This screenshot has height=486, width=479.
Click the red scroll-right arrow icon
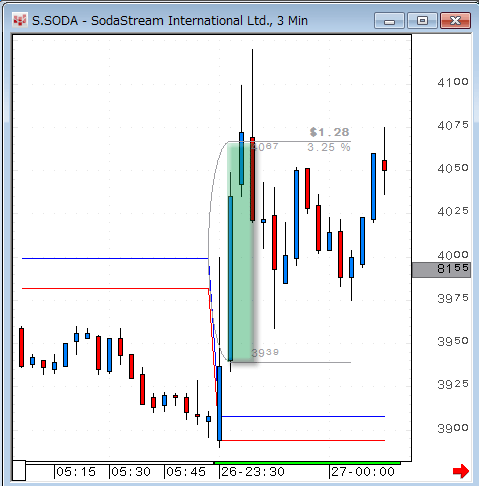tap(461, 471)
